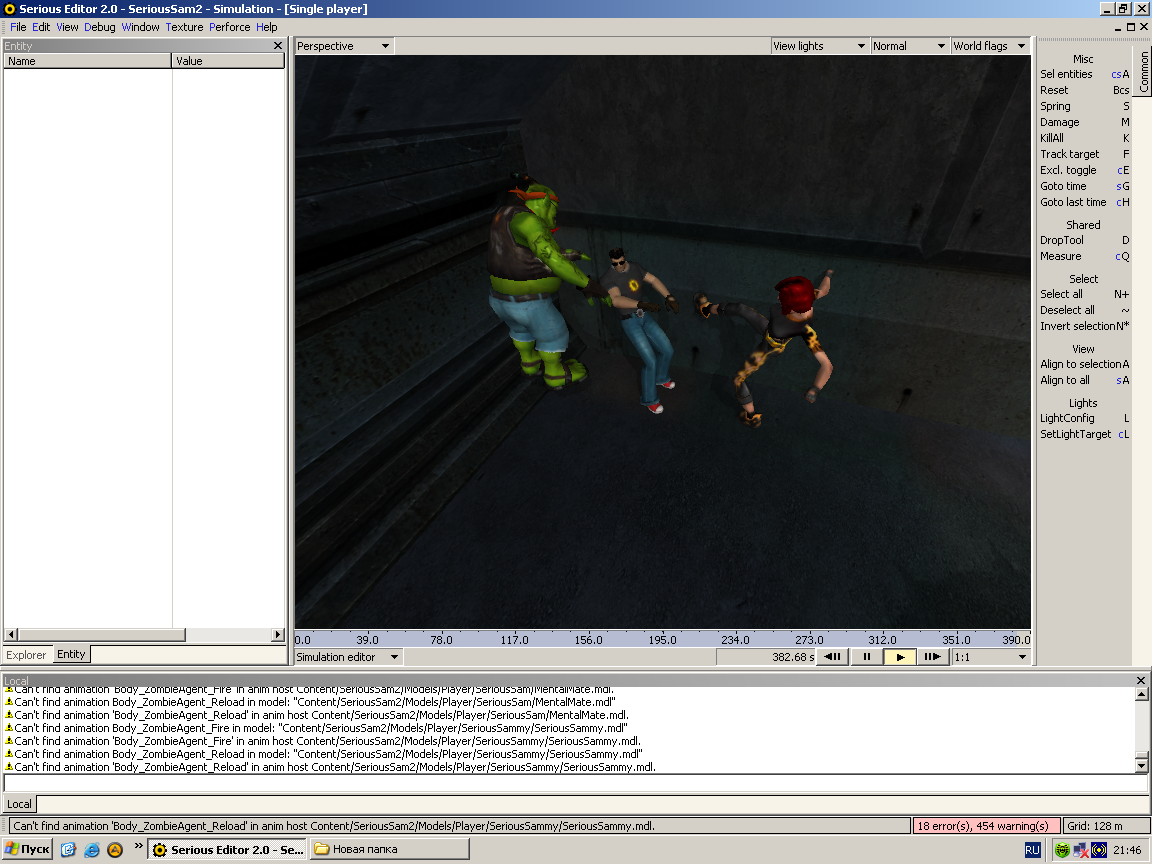The width and height of the screenshot is (1152, 864).
Task: Click the RU language indicator
Action: coord(1032,850)
